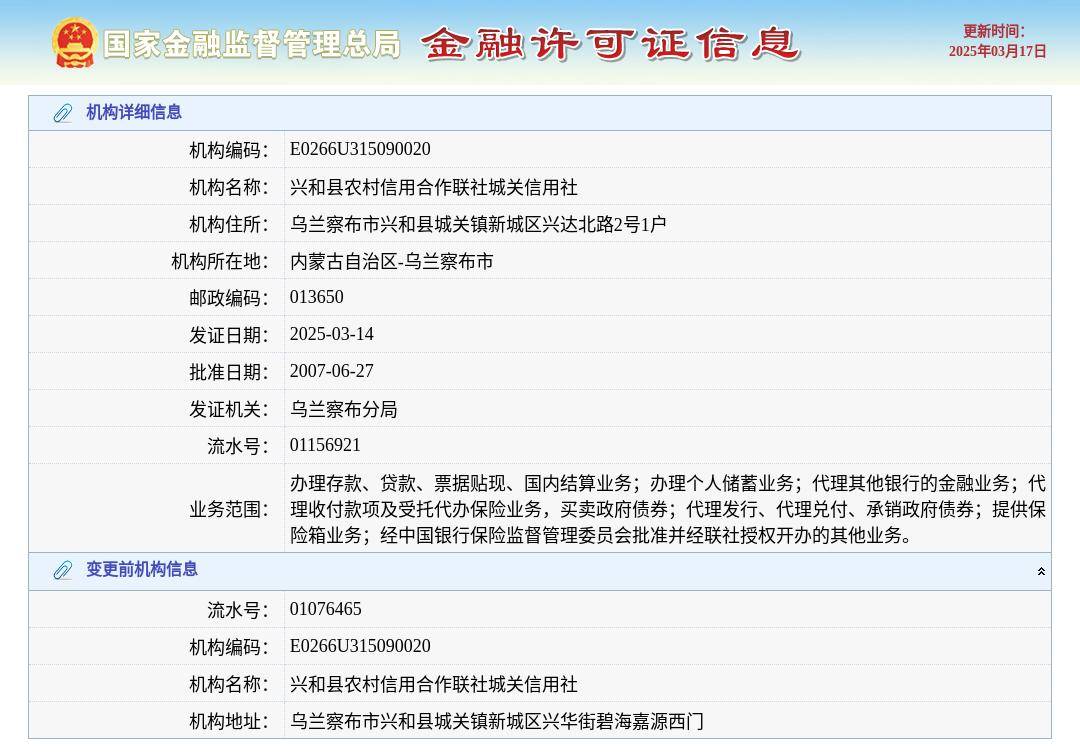Click 机构名称 value in 变更前机构信息 section
This screenshot has width=1080, height=753.
click(x=434, y=684)
